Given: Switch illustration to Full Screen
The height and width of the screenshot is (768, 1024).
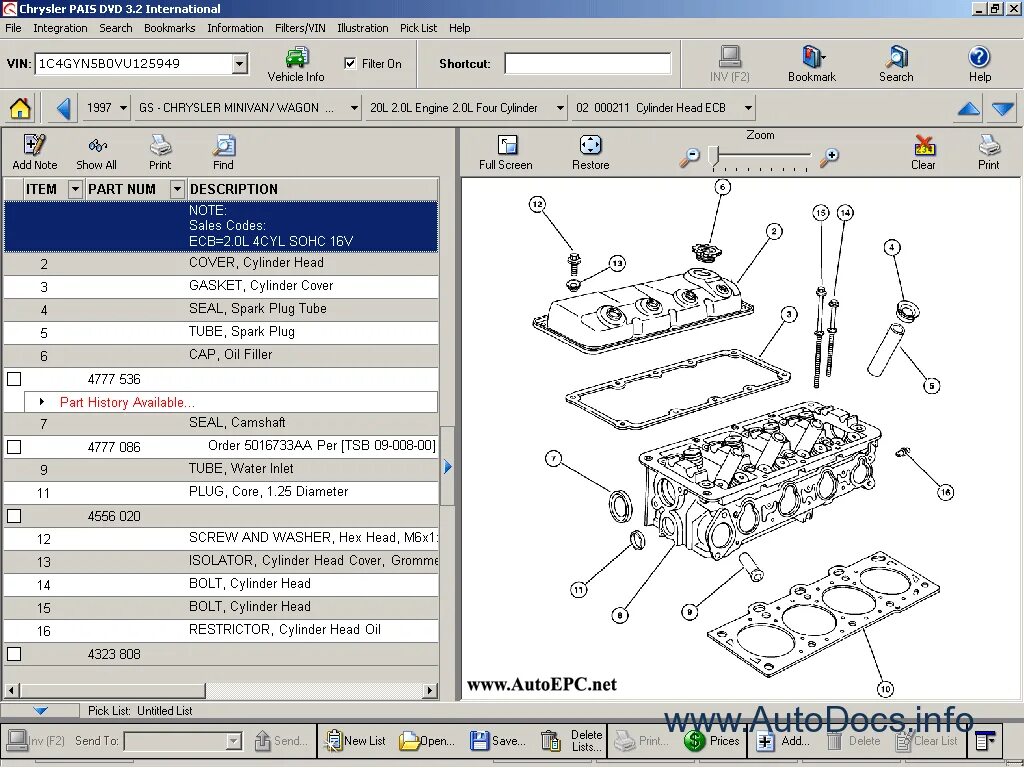Looking at the screenshot, I should coord(506,153).
